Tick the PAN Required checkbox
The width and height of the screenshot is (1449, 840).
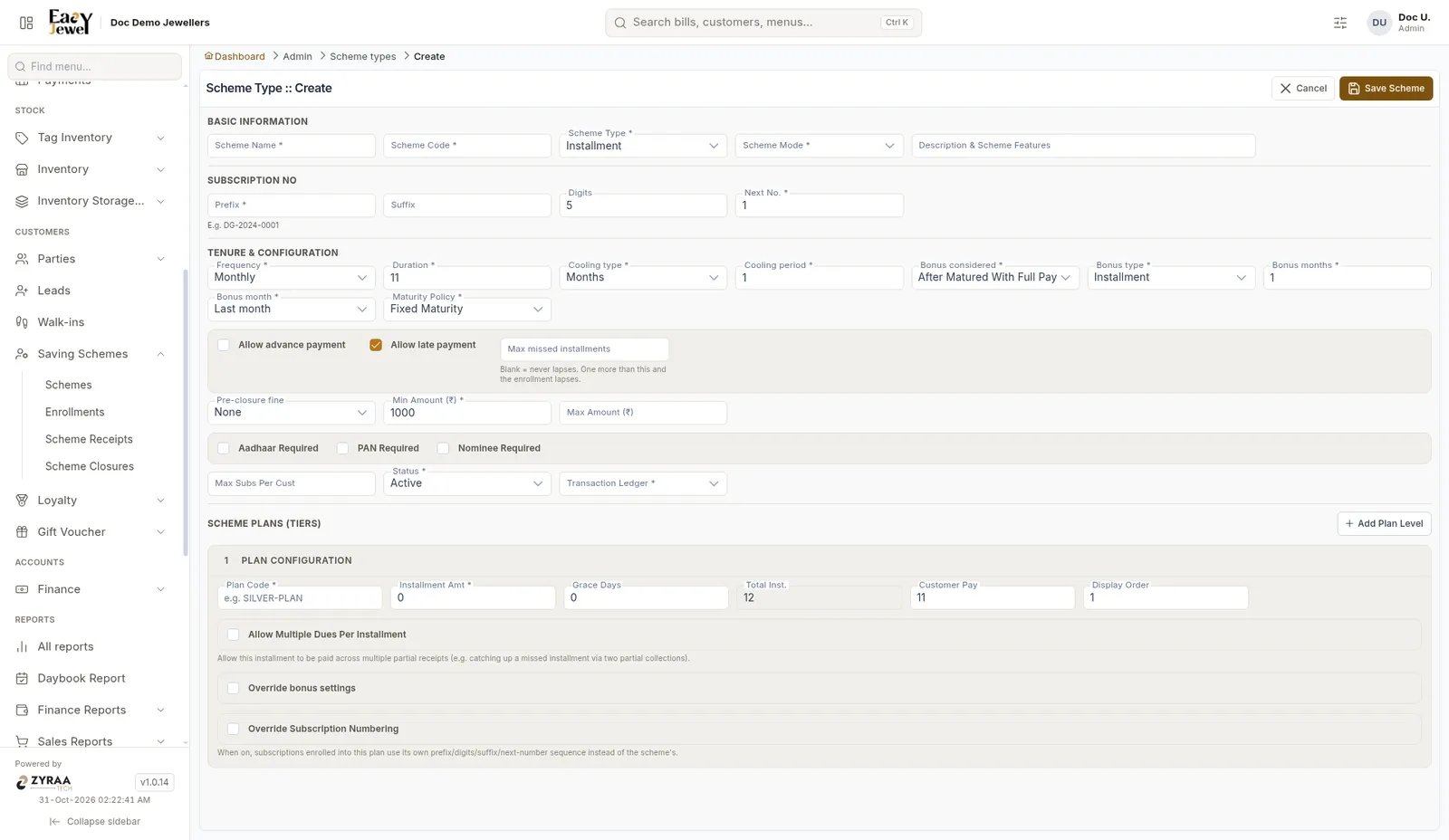coord(343,448)
